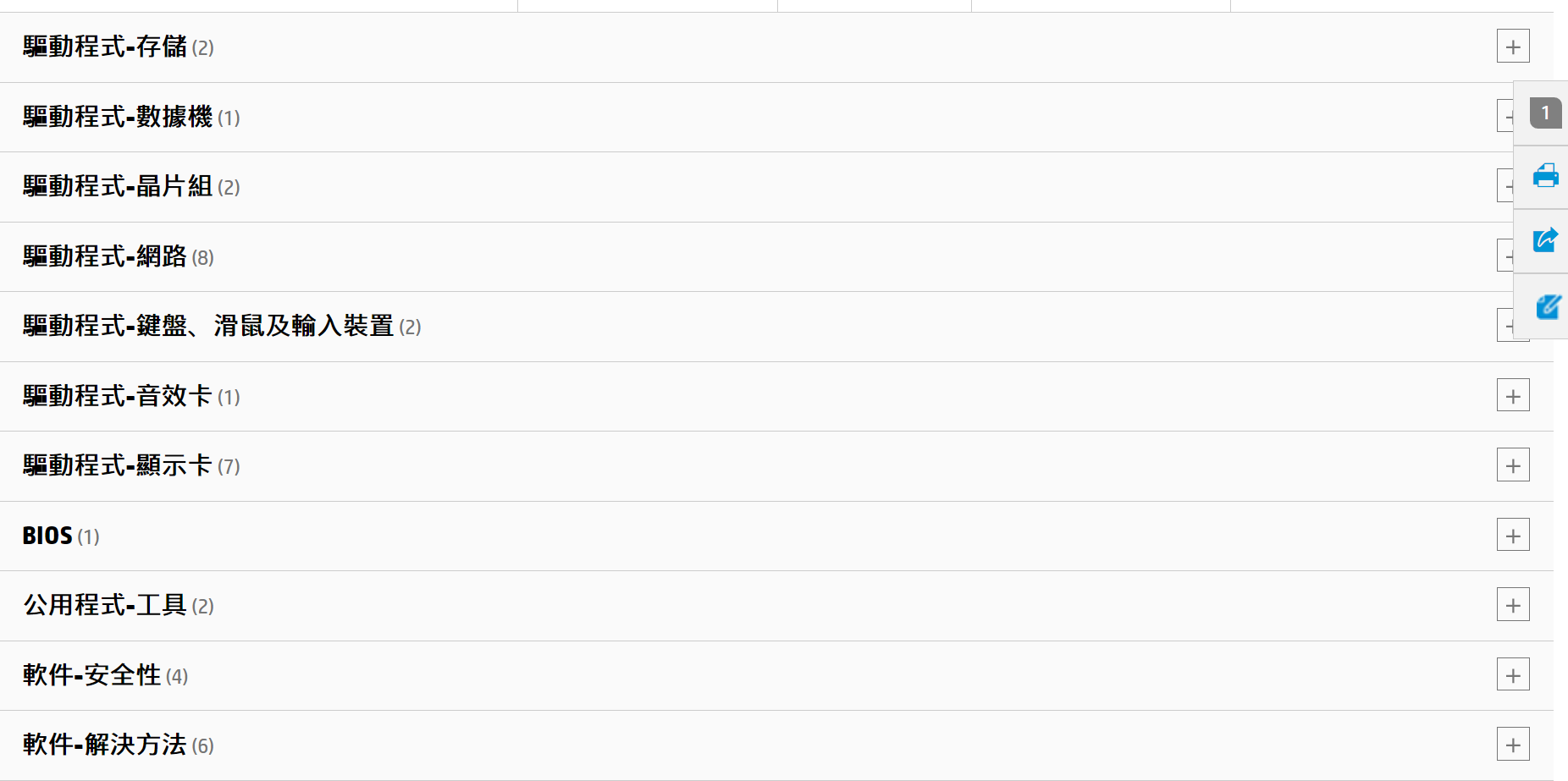Expand 驅動程式-顯示卡 using its plus button

click(x=1513, y=465)
